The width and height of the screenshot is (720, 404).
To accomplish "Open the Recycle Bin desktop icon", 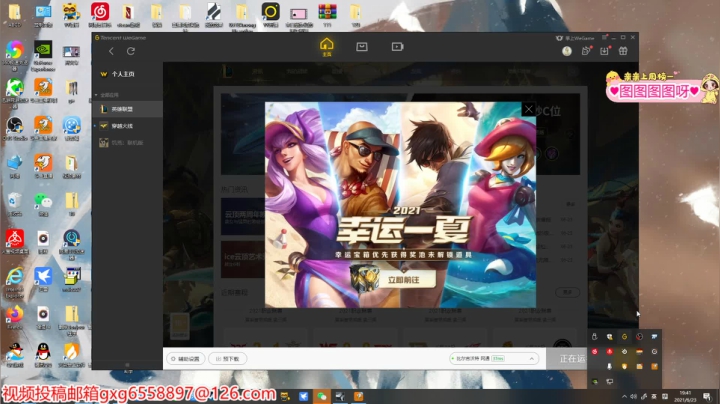I will point(15,204).
